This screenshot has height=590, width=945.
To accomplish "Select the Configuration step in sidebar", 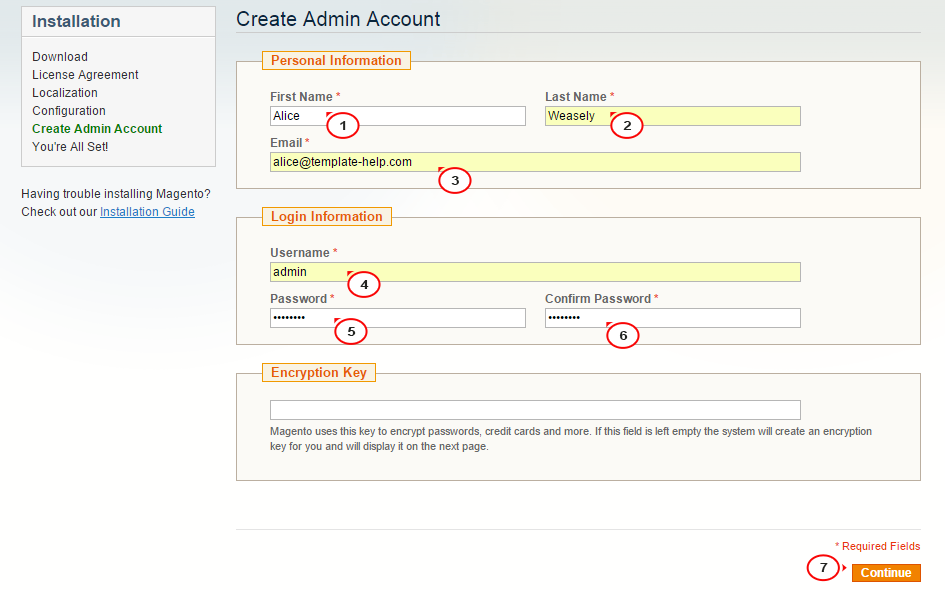I will pos(69,111).
